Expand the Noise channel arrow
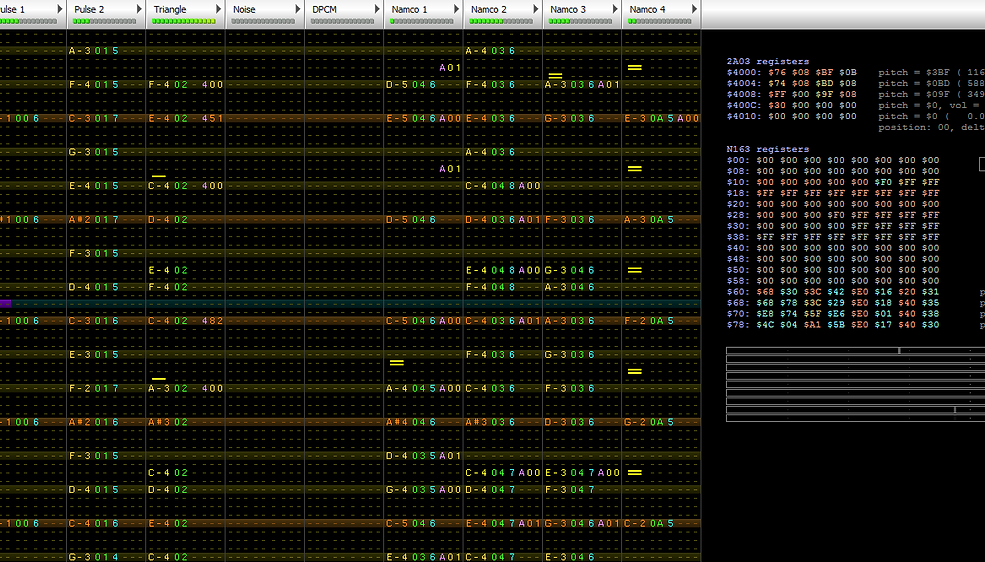Screen dimensions: 985x562 [x=297, y=9]
